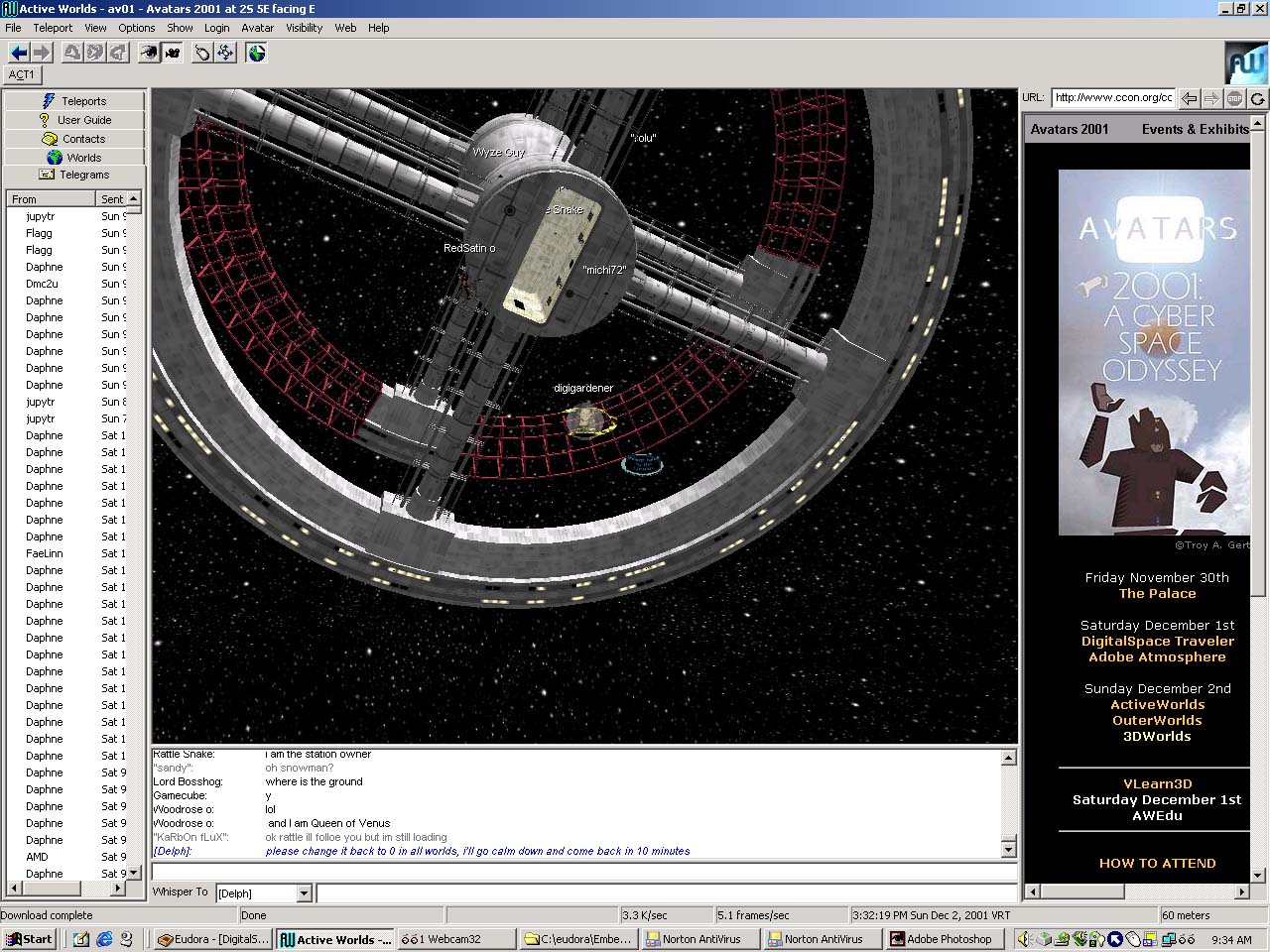Viewport: 1270px width, 952px height.
Task: Switch to first person eye view
Action: (149, 53)
